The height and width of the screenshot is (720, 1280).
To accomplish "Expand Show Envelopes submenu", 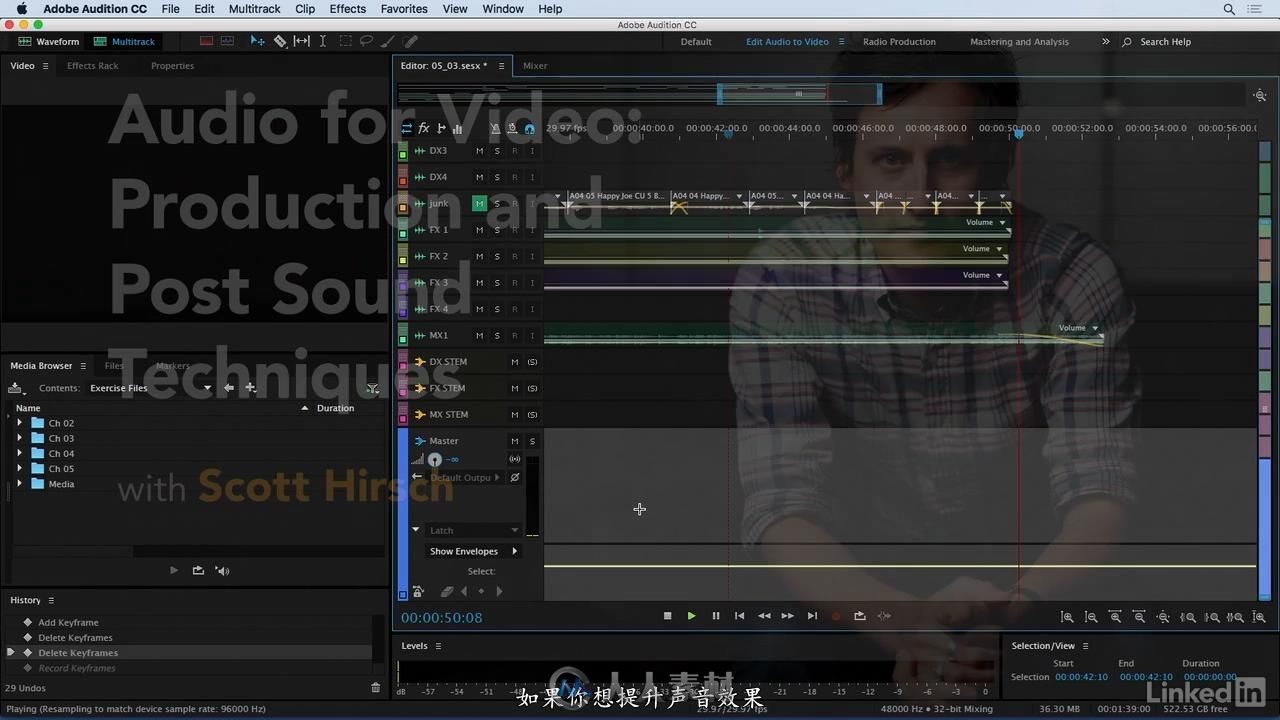I will click(474, 551).
